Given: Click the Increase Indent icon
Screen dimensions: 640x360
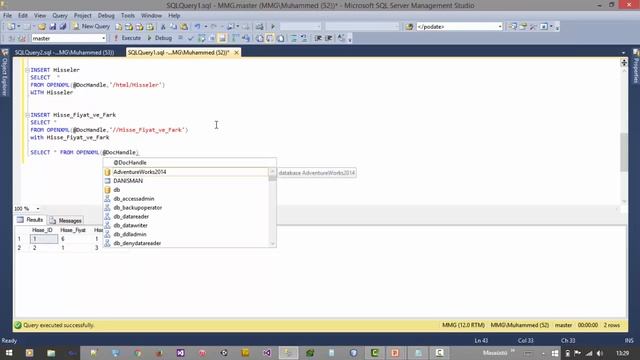Looking at the screenshot, I should [x=329, y=38].
